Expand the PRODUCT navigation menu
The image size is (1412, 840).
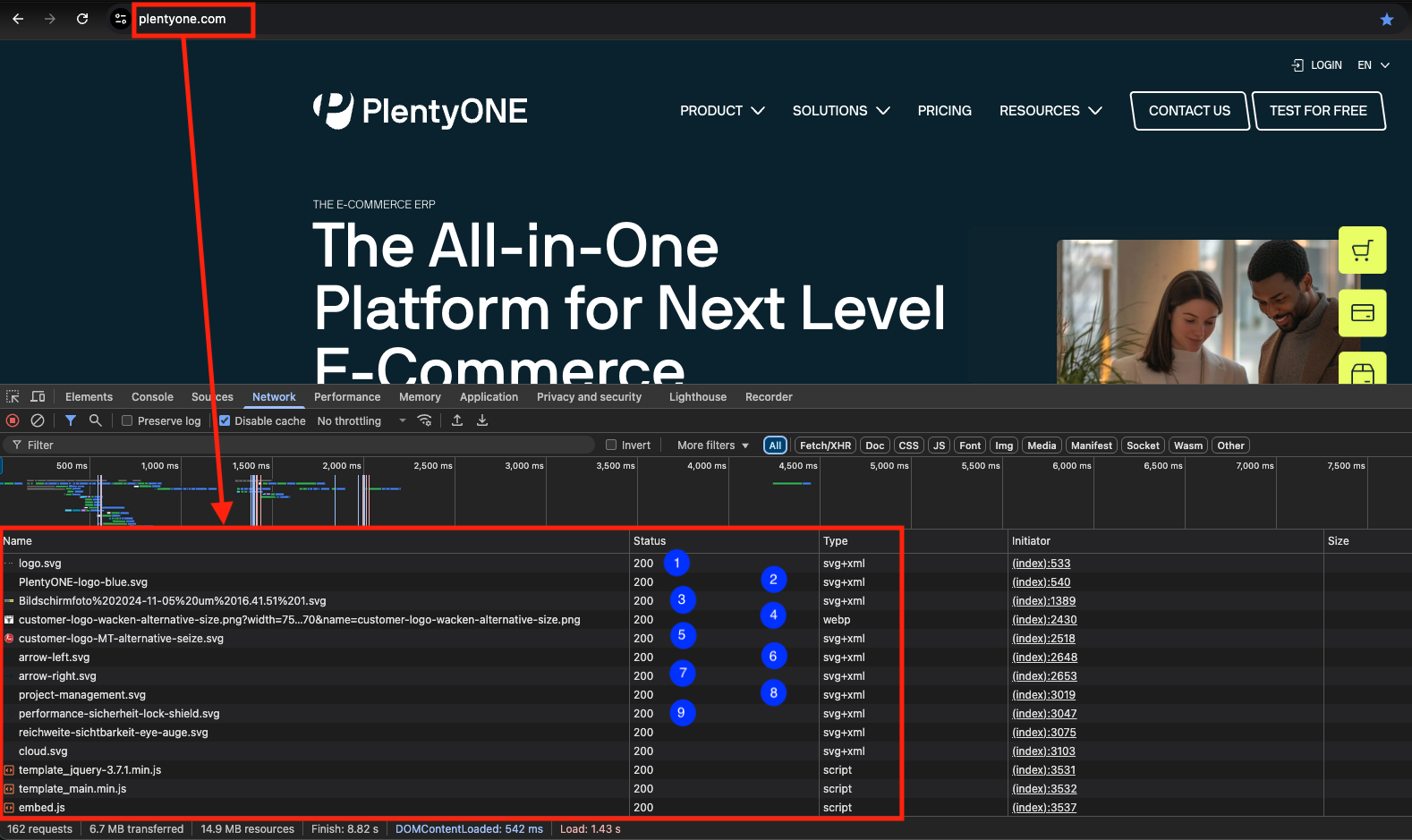pos(721,111)
